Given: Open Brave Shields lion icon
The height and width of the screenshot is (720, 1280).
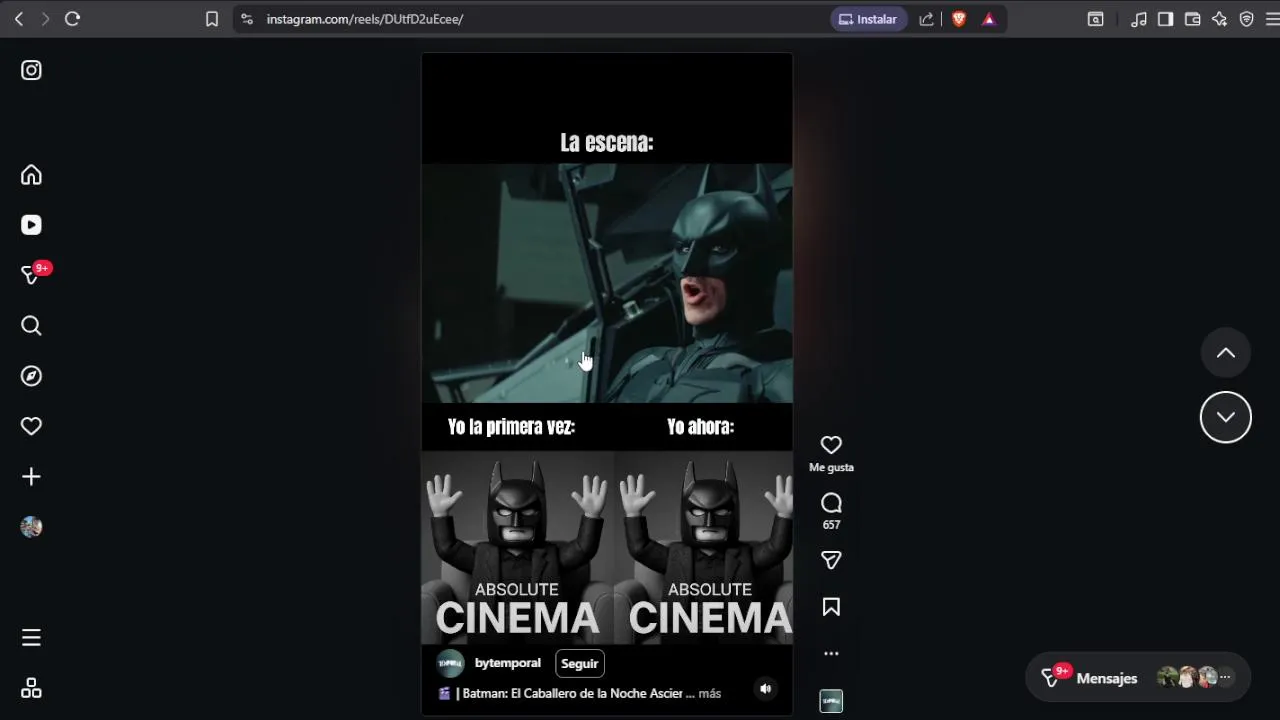Looking at the screenshot, I should pos(959,19).
